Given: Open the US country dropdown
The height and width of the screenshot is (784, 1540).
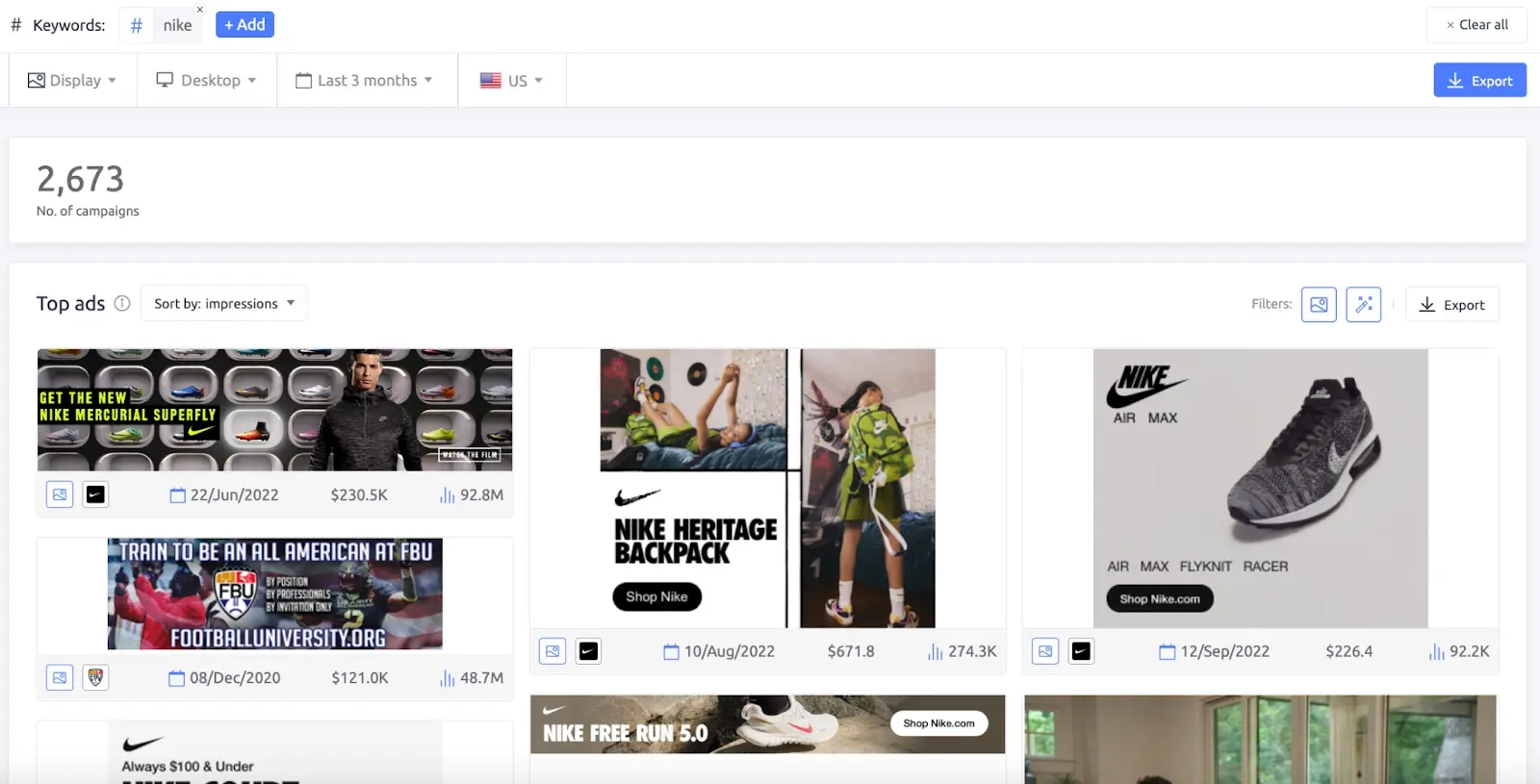Looking at the screenshot, I should [512, 80].
